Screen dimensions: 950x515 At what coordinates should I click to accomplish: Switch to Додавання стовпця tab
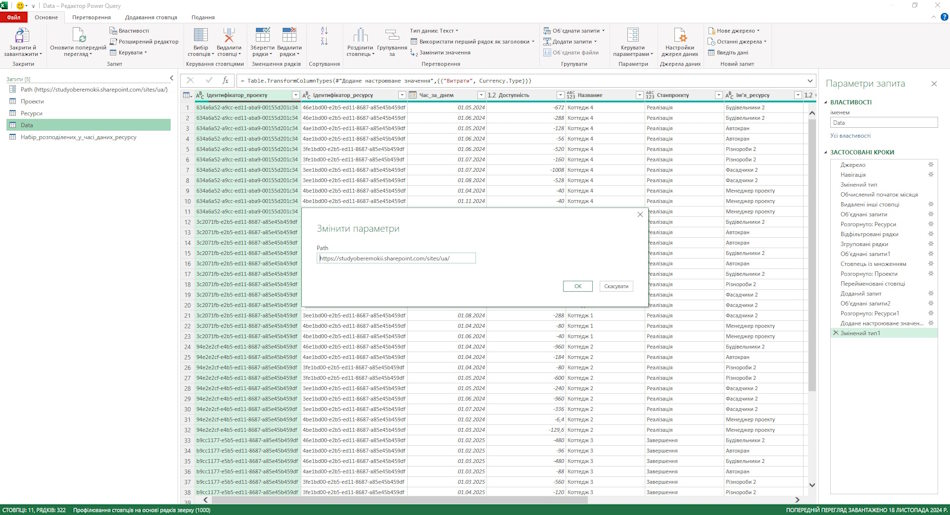151,17
